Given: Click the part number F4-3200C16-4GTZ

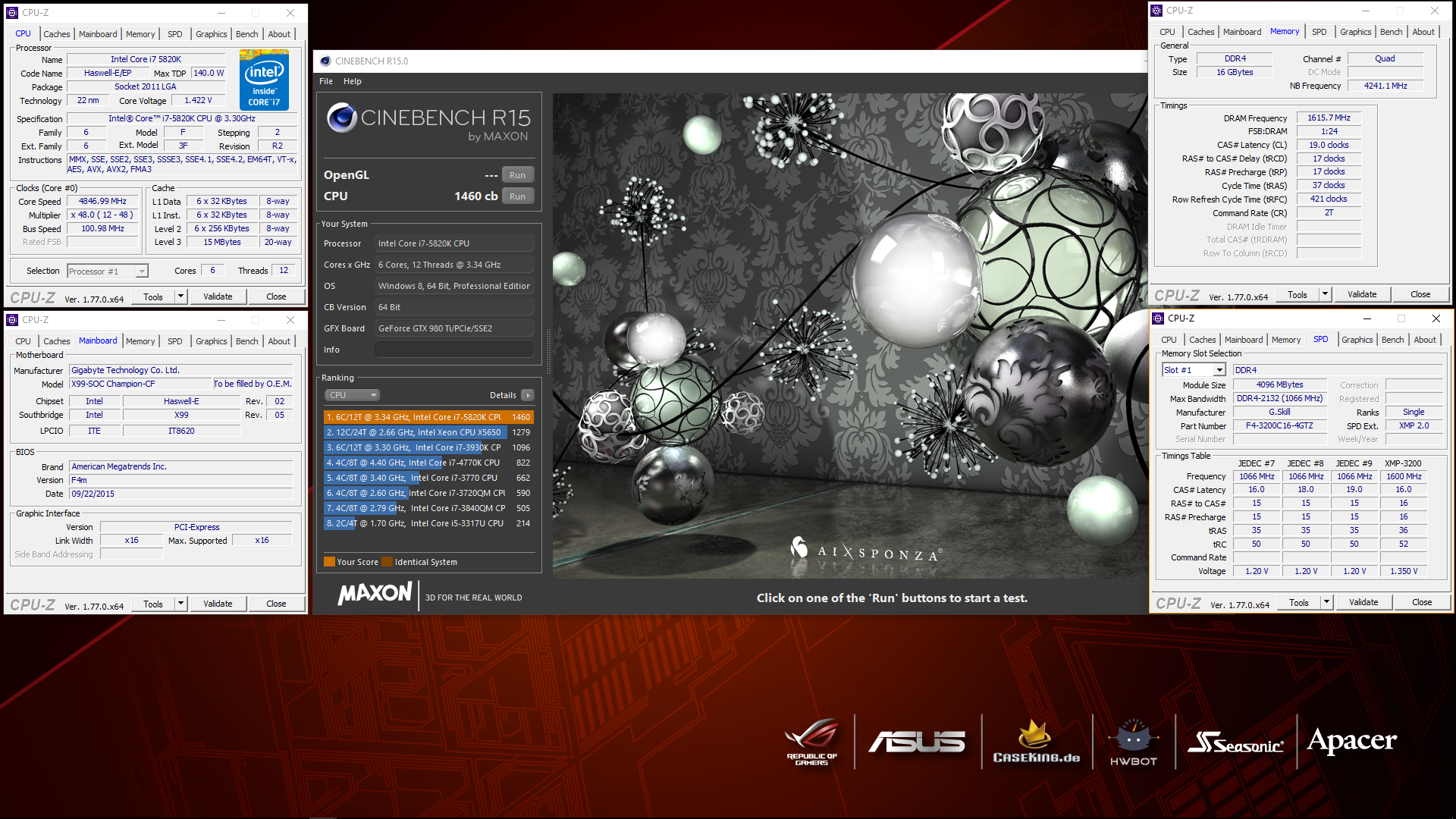Looking at the screenshot, I should click(x=1279, y=426).
